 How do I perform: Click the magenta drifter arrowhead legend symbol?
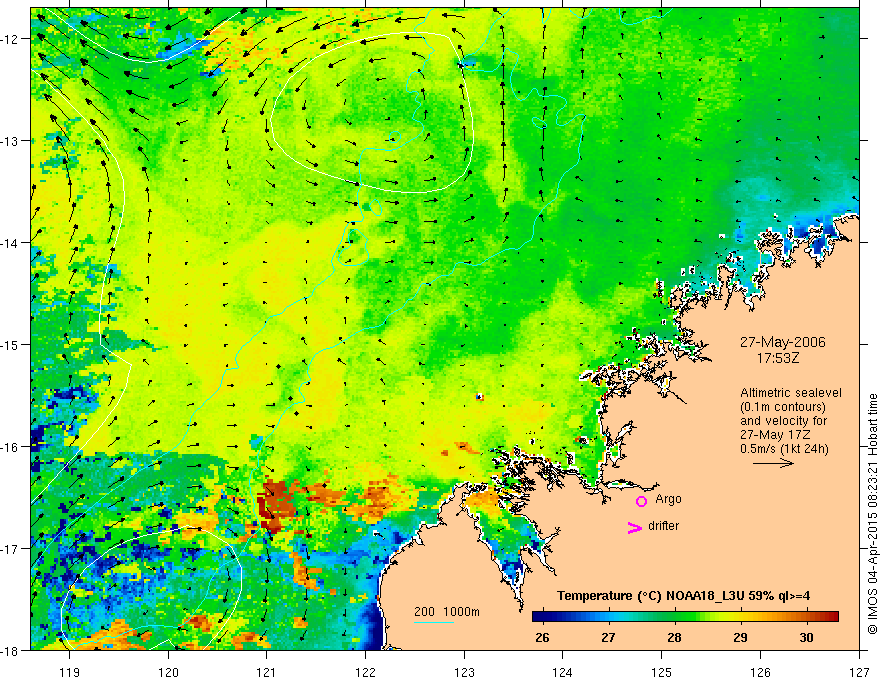634,527
